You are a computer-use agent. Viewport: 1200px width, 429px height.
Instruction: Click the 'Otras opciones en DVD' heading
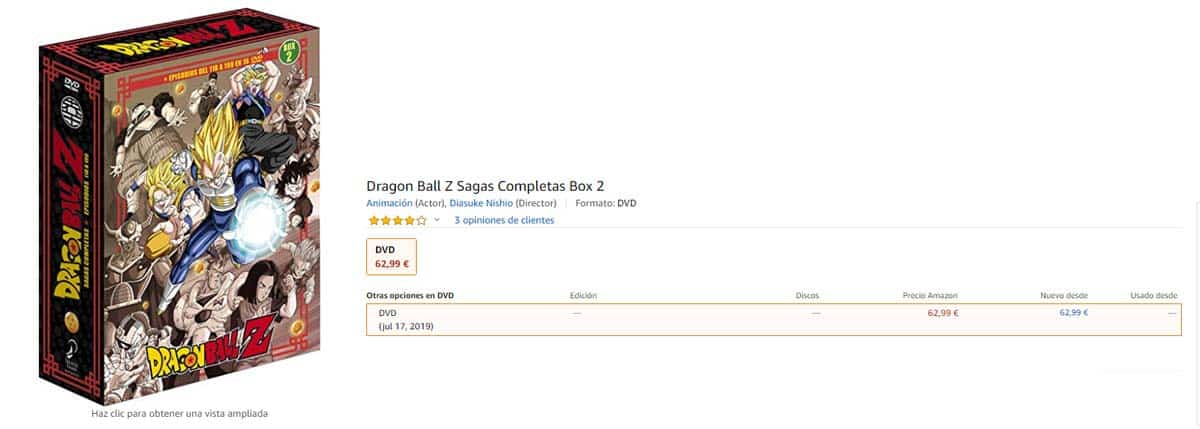410,296
